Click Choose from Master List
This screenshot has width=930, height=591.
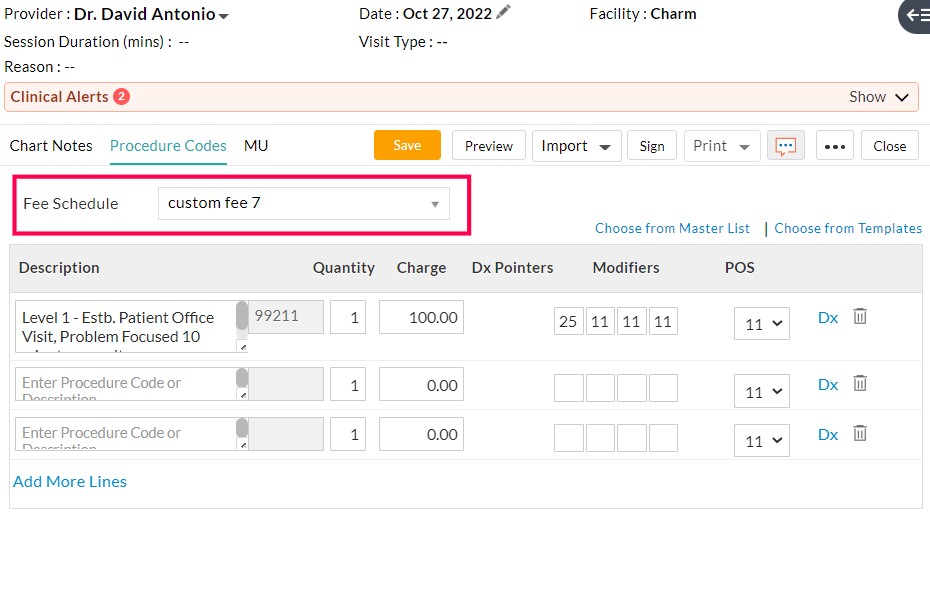[672, 228]
